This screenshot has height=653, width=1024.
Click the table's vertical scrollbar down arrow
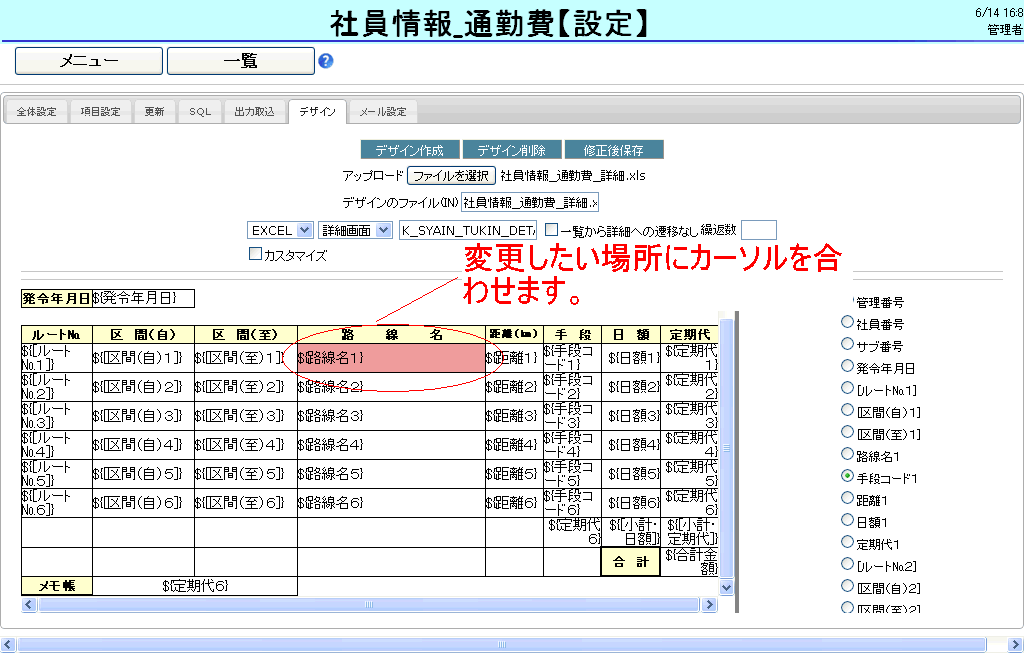726,588
